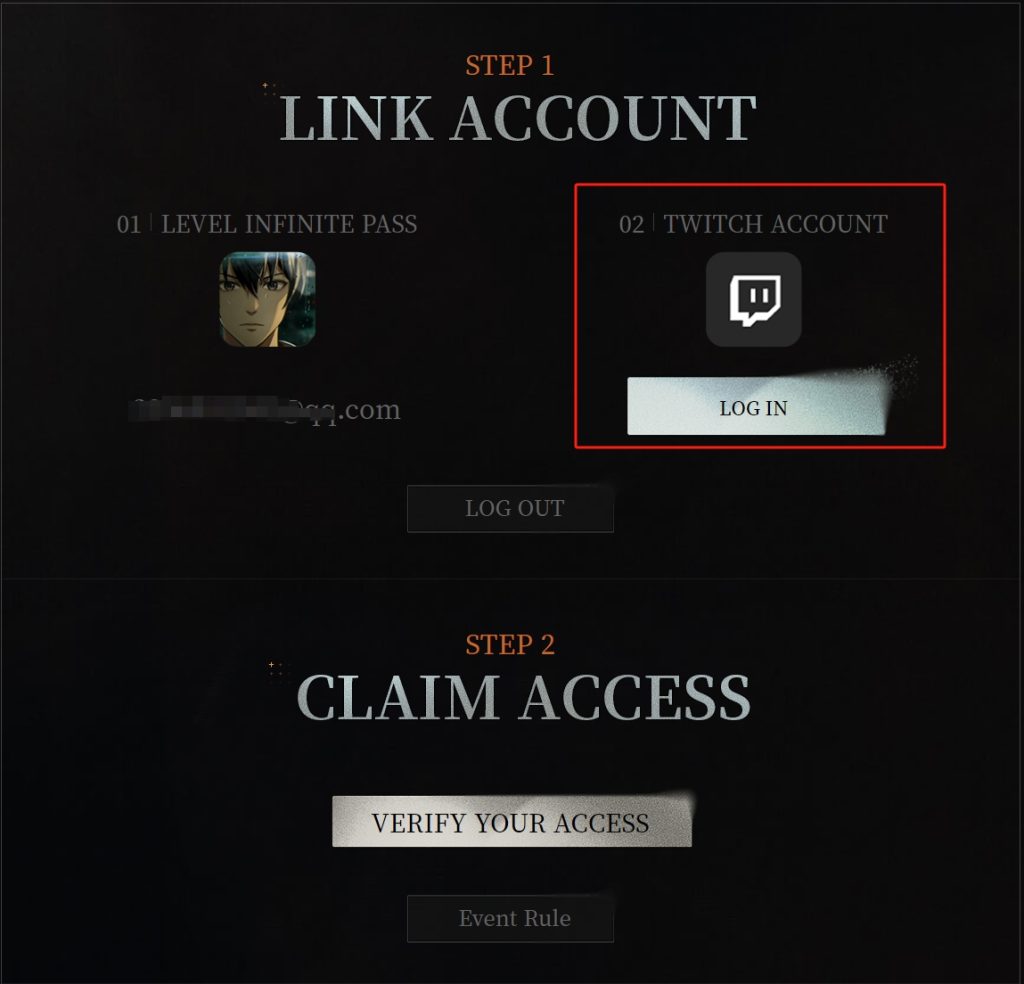
Task: Click the CLAIM ACCESS heading
Action: click(x=524, y=697)
